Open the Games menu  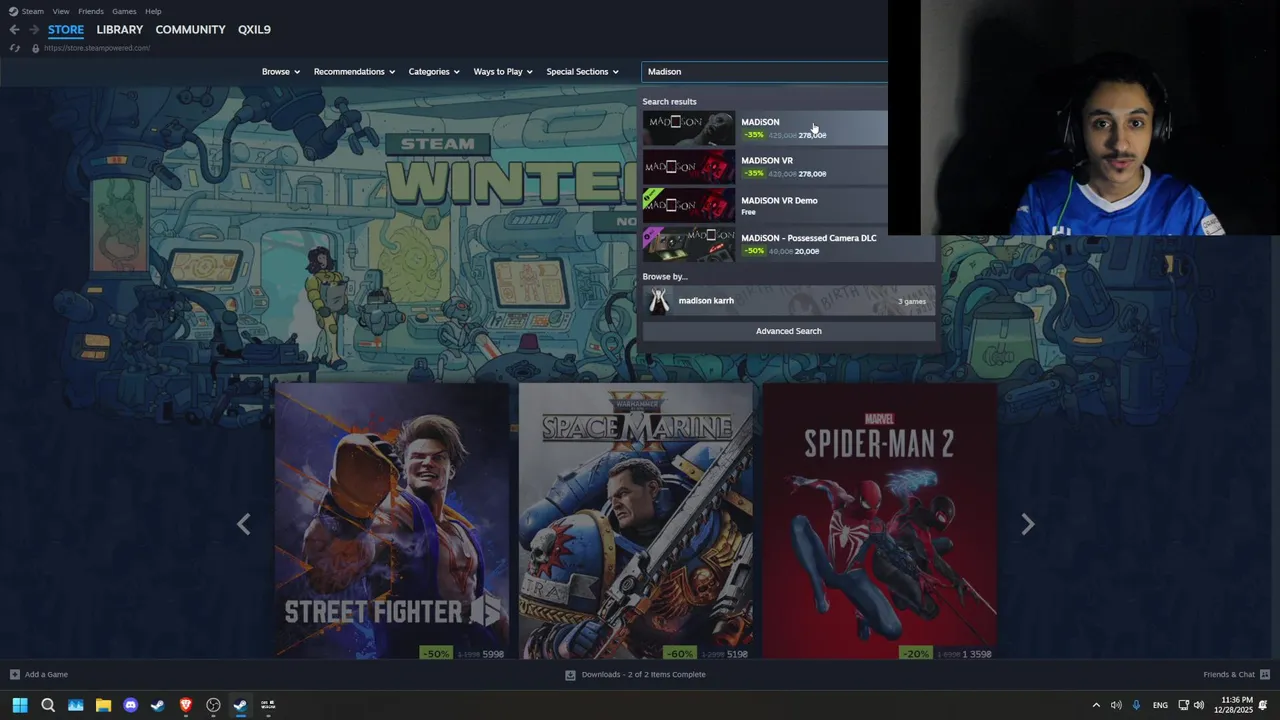click(x=124, y=11)
